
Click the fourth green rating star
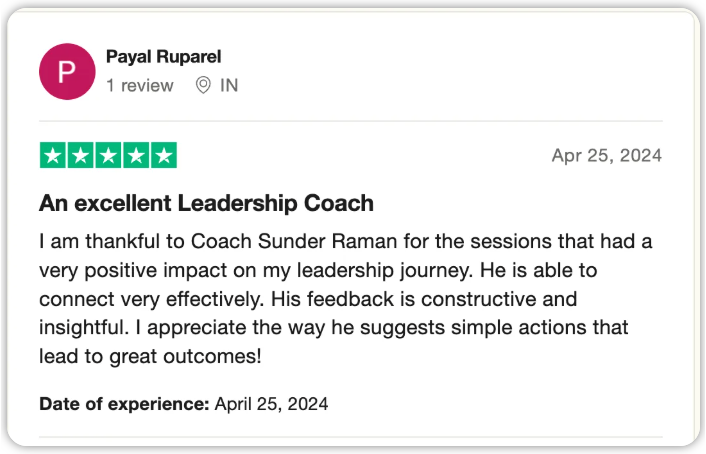pyautogui.click(x=136, y=155)
